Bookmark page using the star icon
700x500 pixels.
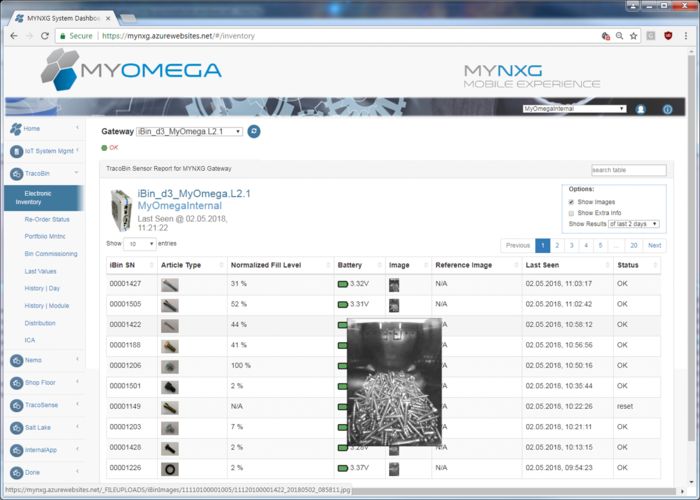coord(633,36)
